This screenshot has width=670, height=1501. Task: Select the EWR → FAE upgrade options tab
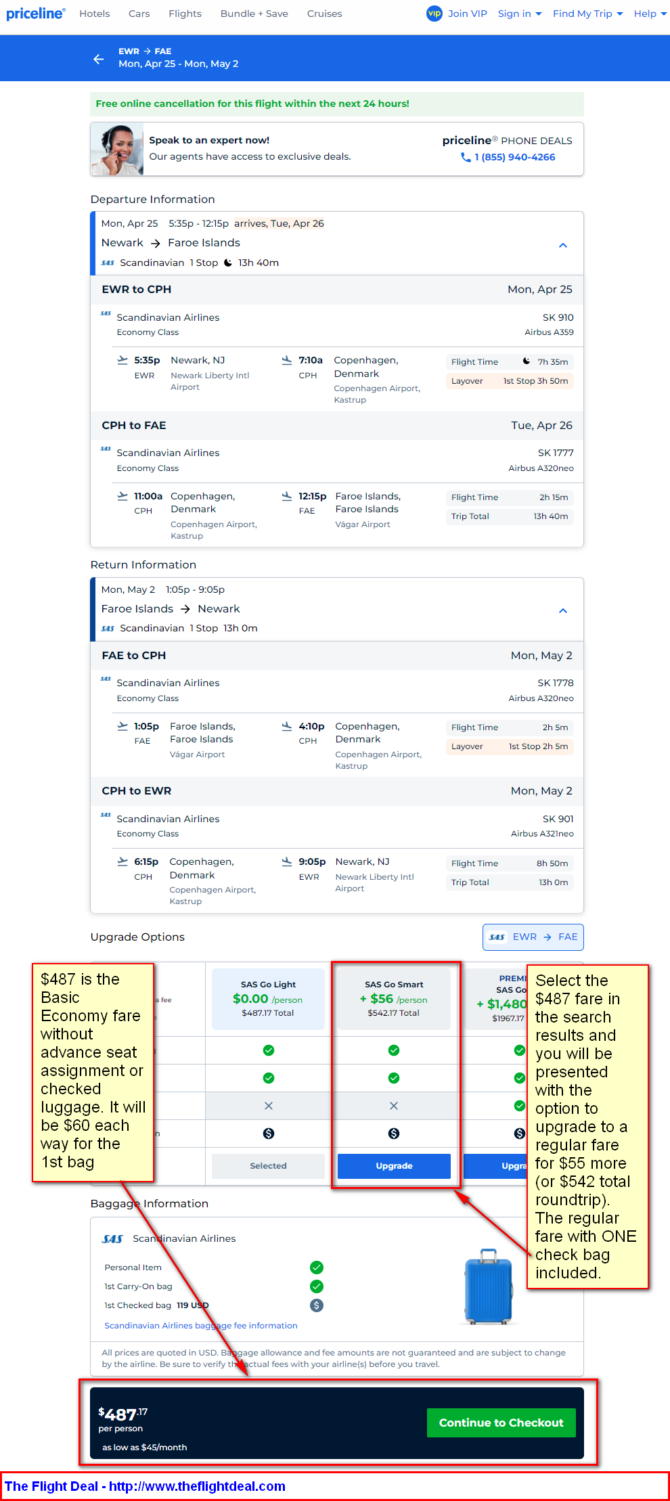tap(533, 937)
